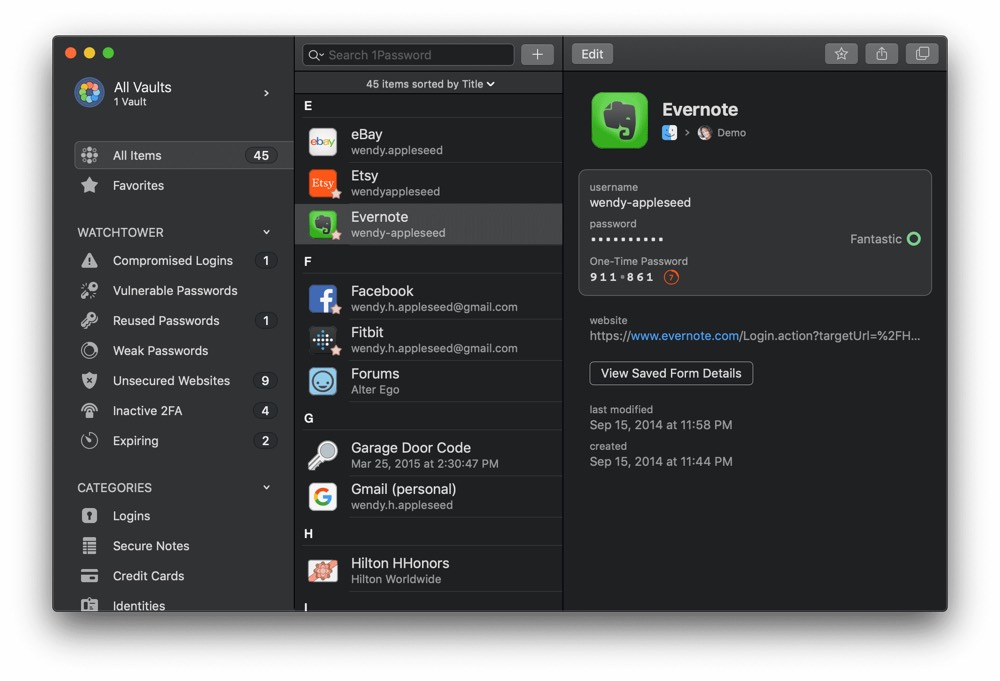The height and width of the screenshot is (681, 1000).
Task: Open the sorted by Title dropdown
Action: click(x=430, y=84)
